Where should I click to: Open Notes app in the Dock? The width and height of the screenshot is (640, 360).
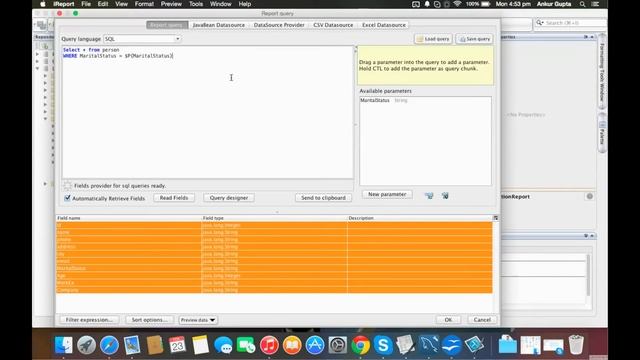pyautogui.click(x=200, y=345)
